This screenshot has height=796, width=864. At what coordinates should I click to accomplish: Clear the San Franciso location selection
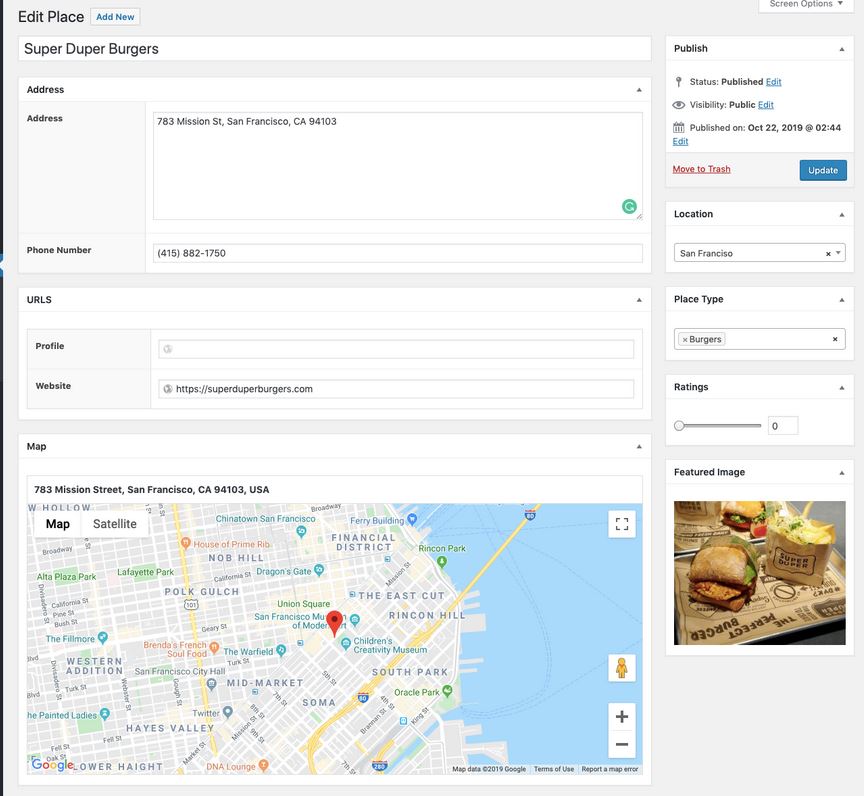[828, 254]
